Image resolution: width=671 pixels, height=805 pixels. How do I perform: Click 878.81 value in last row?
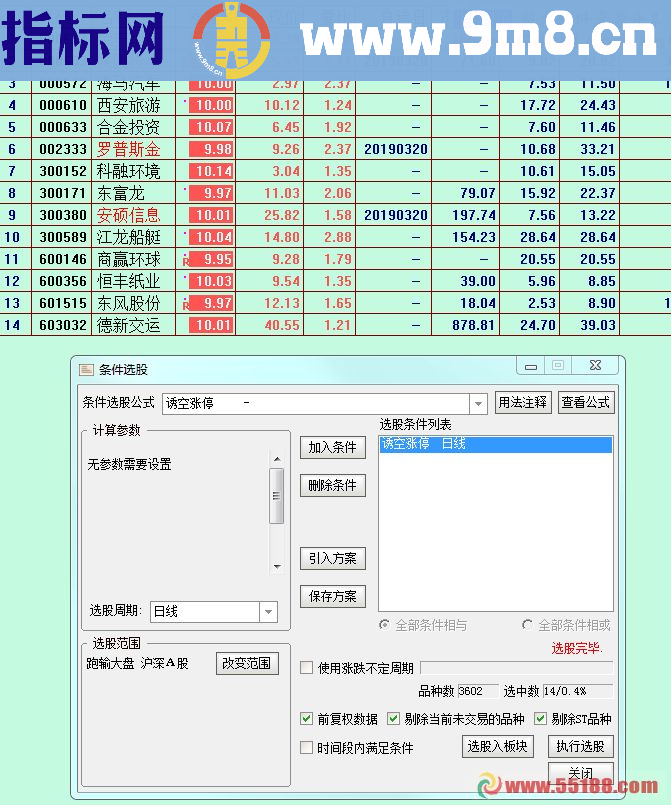(474, 325)
